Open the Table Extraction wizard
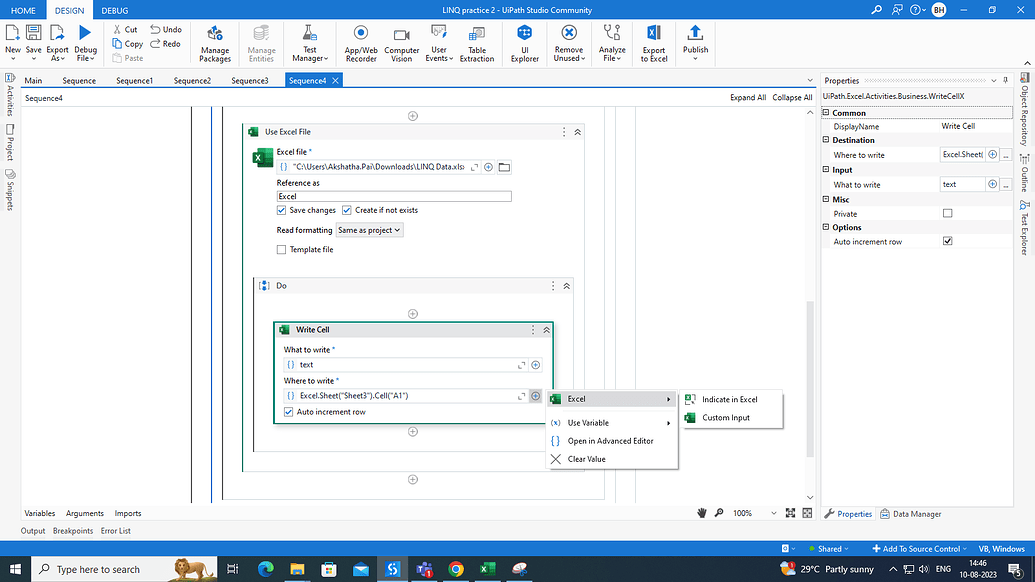Screen dimensions: 1035x582 477,43
